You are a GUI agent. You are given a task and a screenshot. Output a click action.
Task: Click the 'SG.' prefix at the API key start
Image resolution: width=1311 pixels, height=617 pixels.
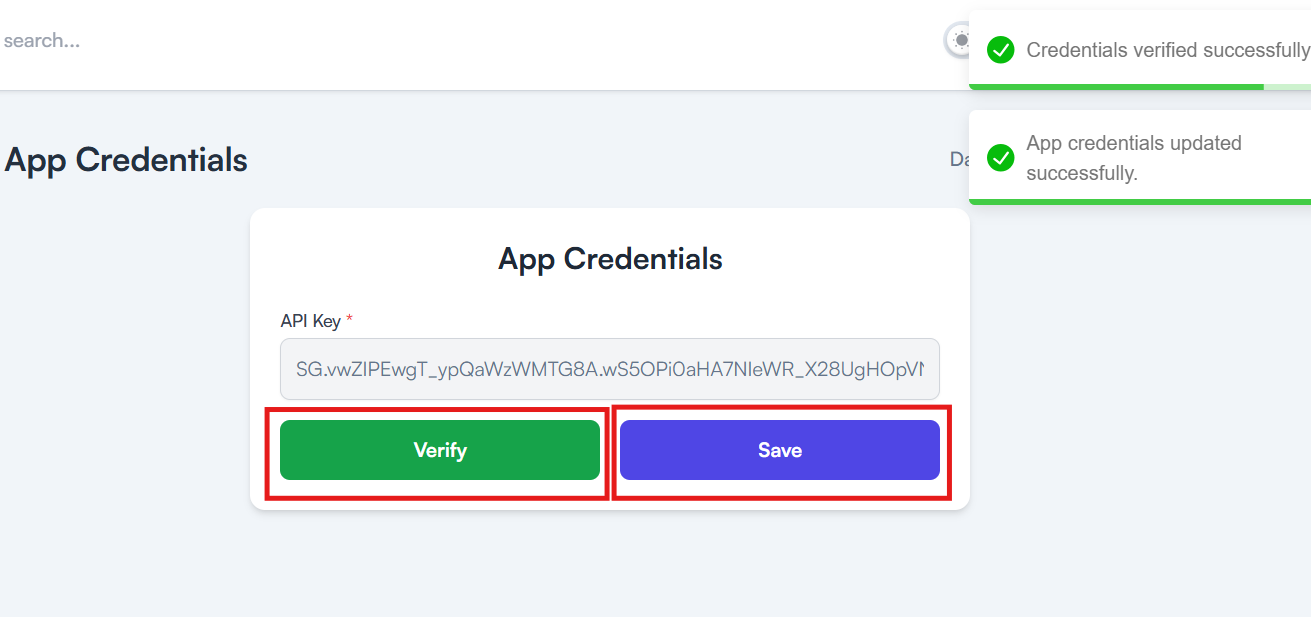click(x=310, y=369)
